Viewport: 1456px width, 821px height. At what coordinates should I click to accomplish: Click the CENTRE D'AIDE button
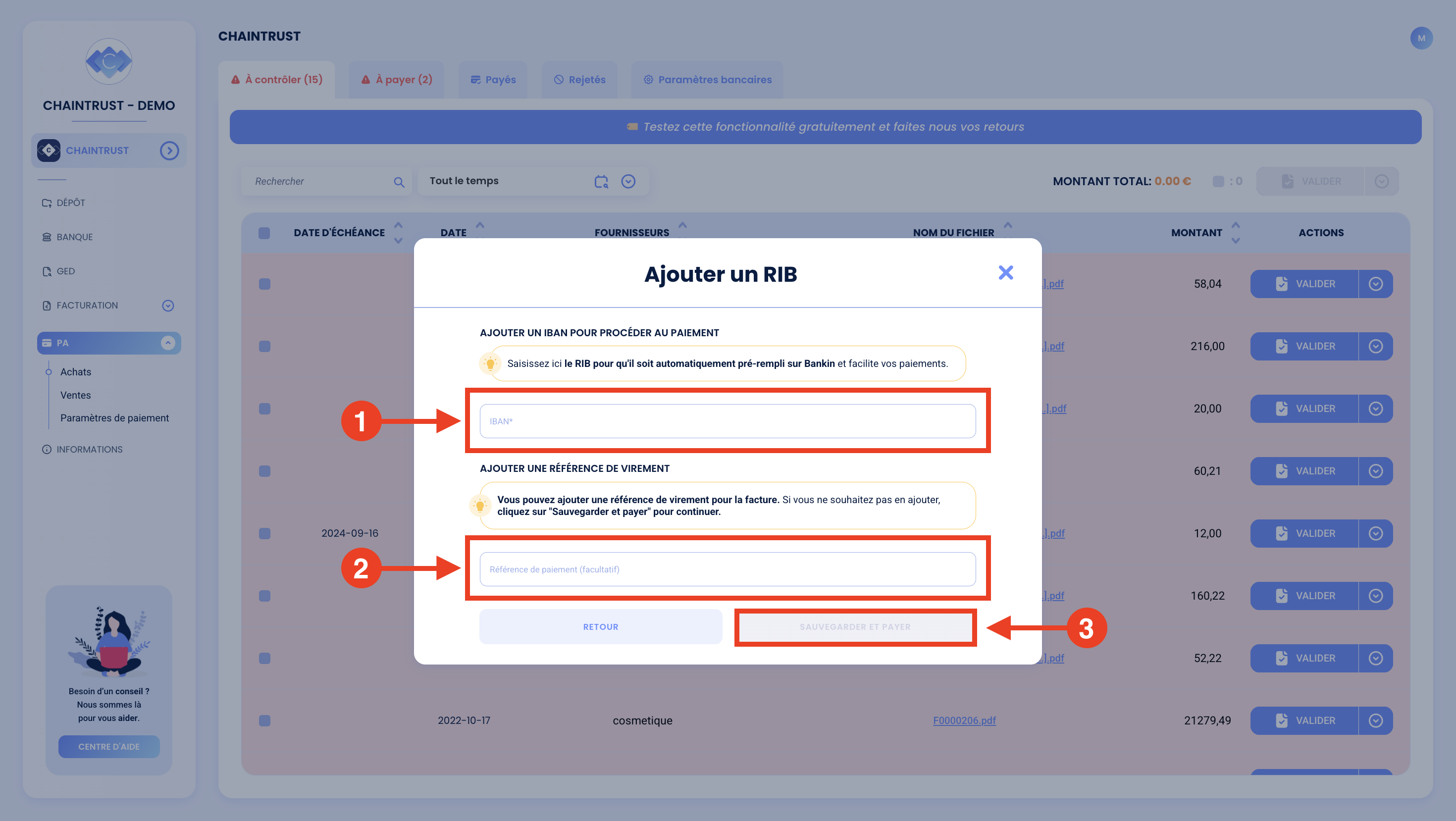click(108, 746)
